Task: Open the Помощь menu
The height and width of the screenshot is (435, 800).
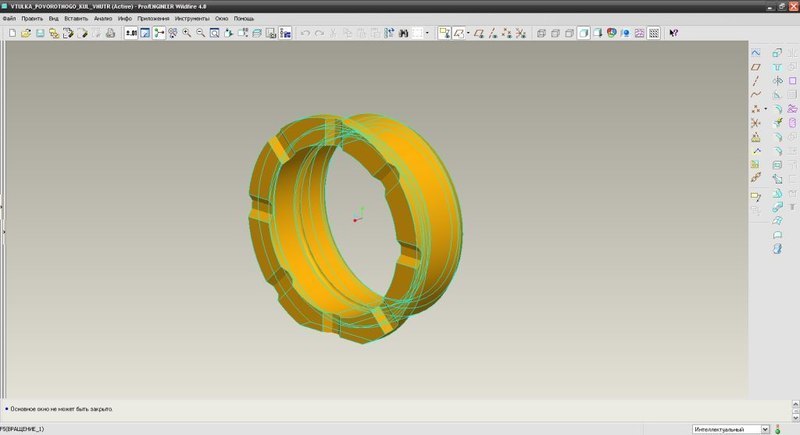Action: point(244,19)
